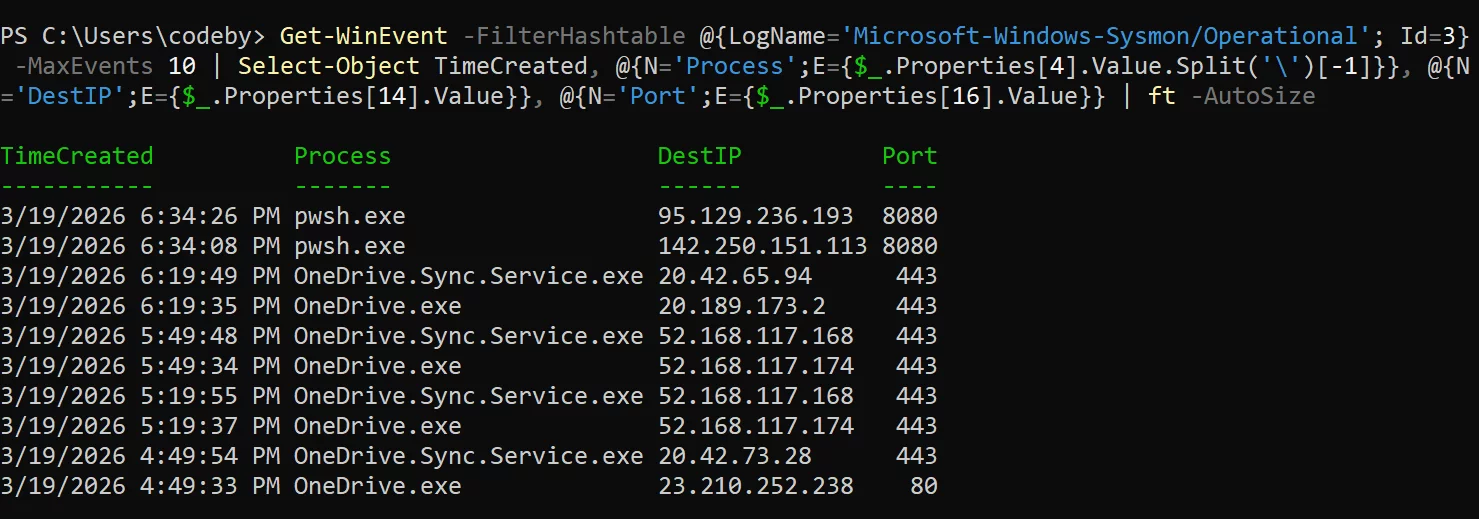Click destination IP 20.42.65.94
This screenshot has height=519, width=1479.
click(734, 276)
